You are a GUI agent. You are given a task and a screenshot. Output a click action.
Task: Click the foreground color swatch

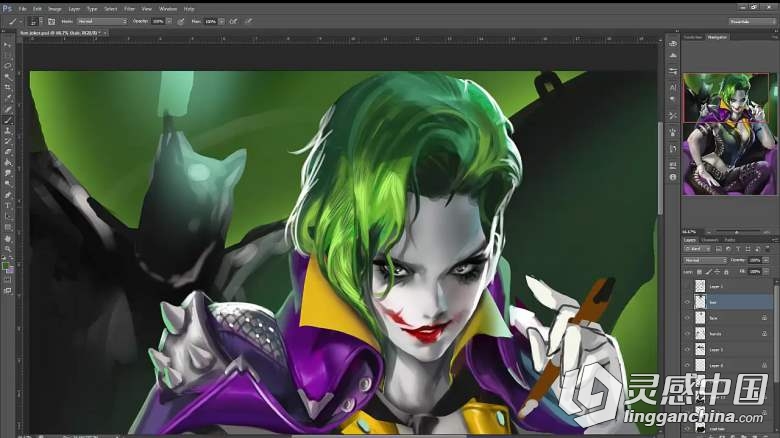pos(5,266)
